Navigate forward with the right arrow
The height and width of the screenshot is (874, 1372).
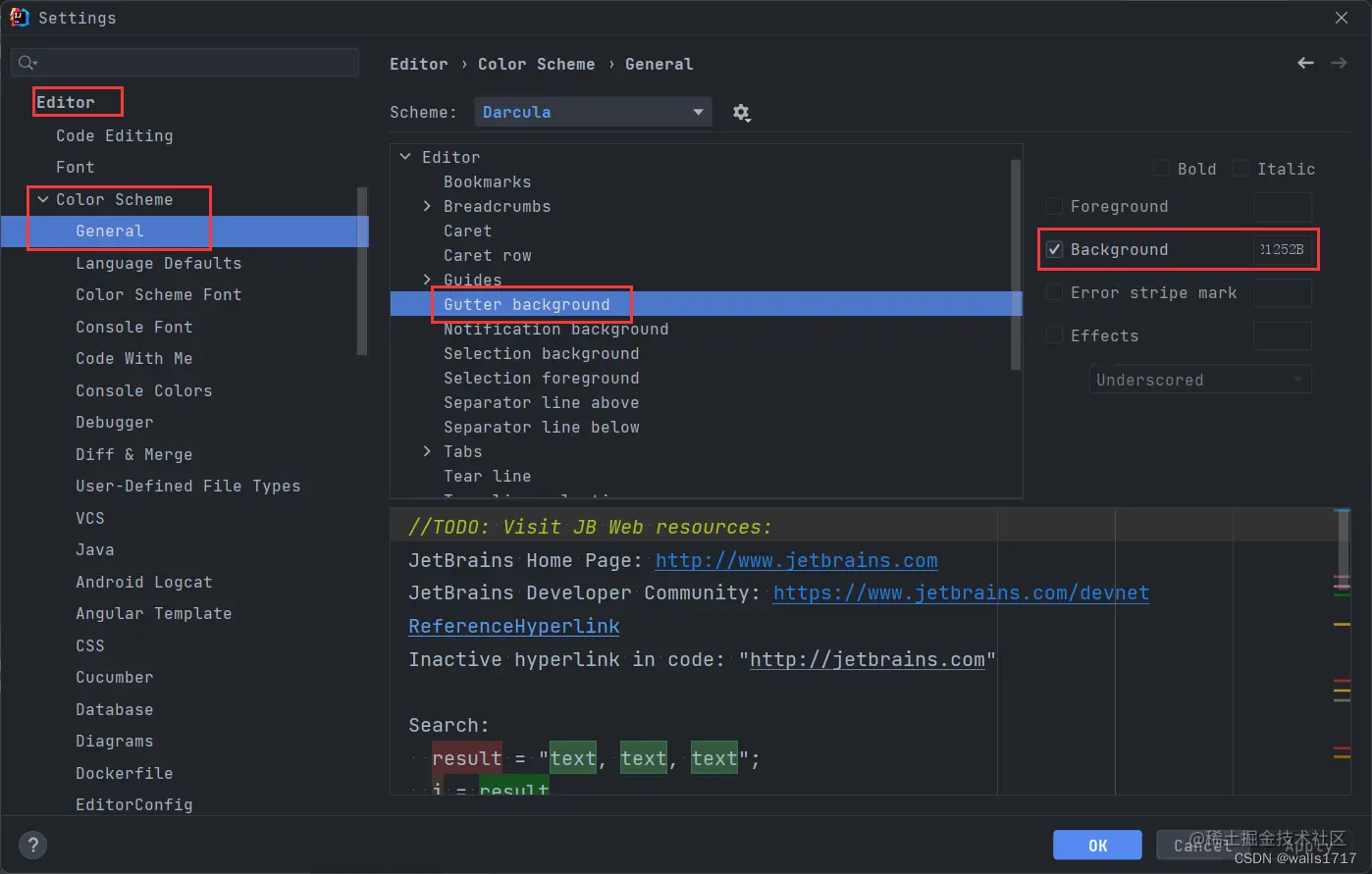(x=1339, y=63)
